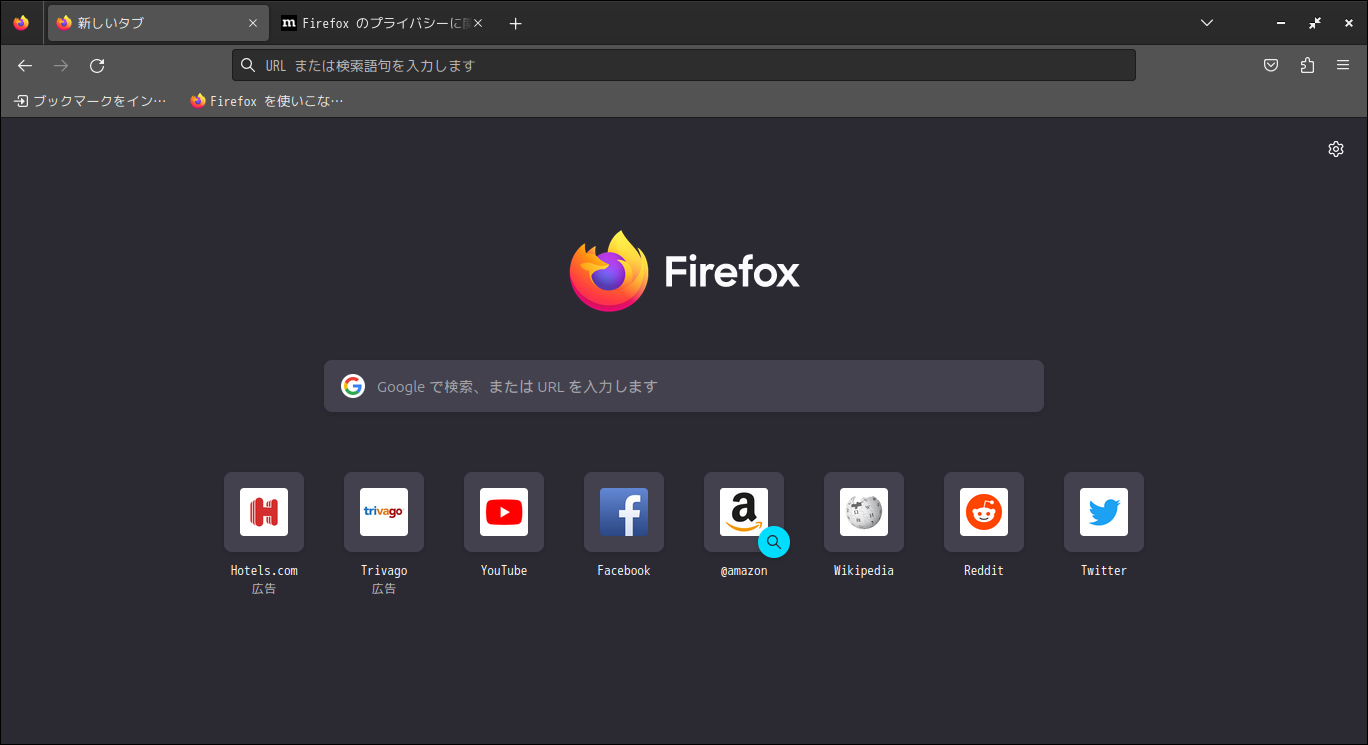
Task: Open the Wikipedia shortcut tile
Action: tap(864, 512)
